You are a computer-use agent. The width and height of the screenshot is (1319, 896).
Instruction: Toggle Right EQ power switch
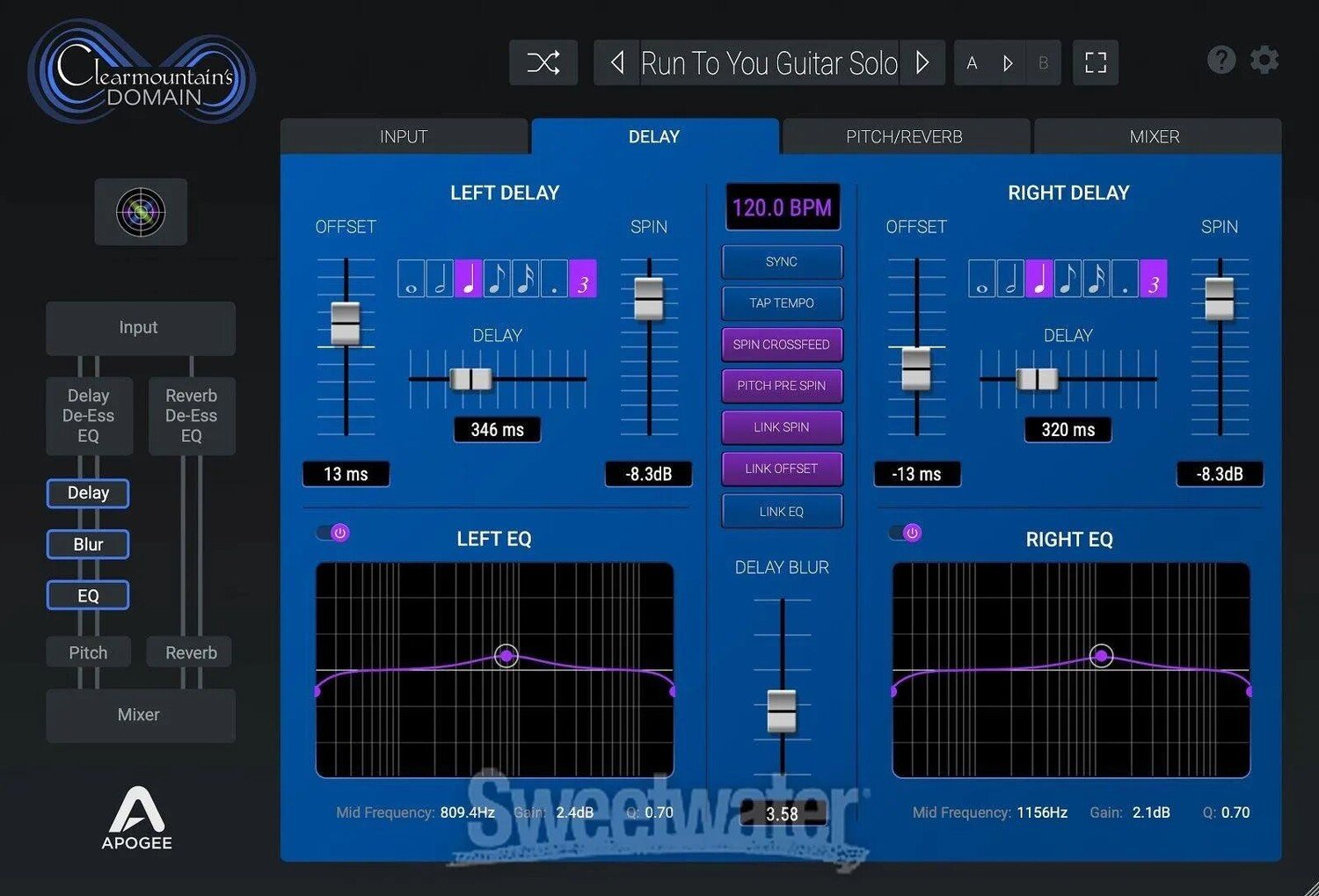[x=906, y=533]
